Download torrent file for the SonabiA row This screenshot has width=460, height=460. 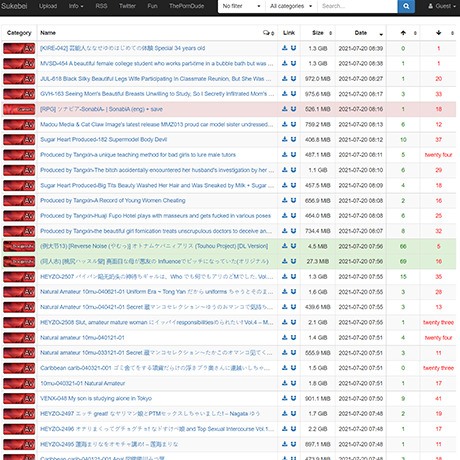(x=285, y=109)
